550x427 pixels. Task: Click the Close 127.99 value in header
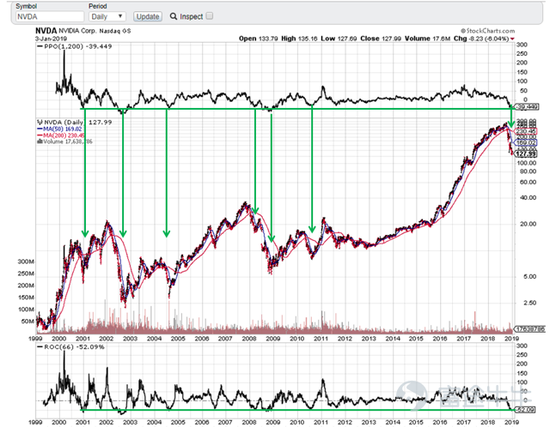[381, 39]
